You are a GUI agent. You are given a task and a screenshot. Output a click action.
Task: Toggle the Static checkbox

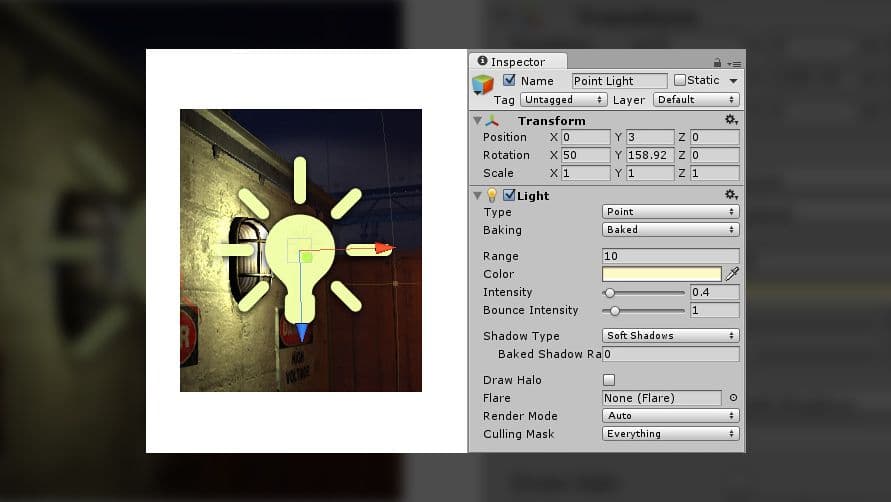680,80
